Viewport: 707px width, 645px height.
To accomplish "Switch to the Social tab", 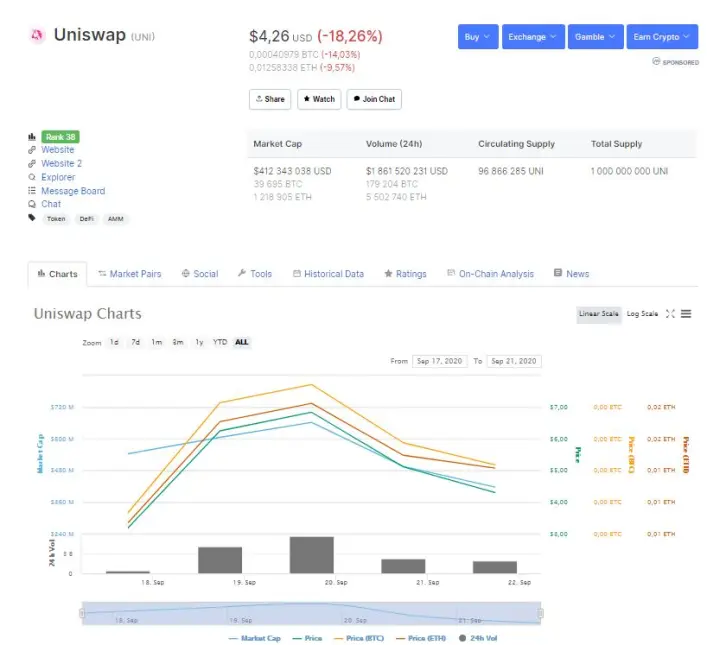I will click(200, 274).
